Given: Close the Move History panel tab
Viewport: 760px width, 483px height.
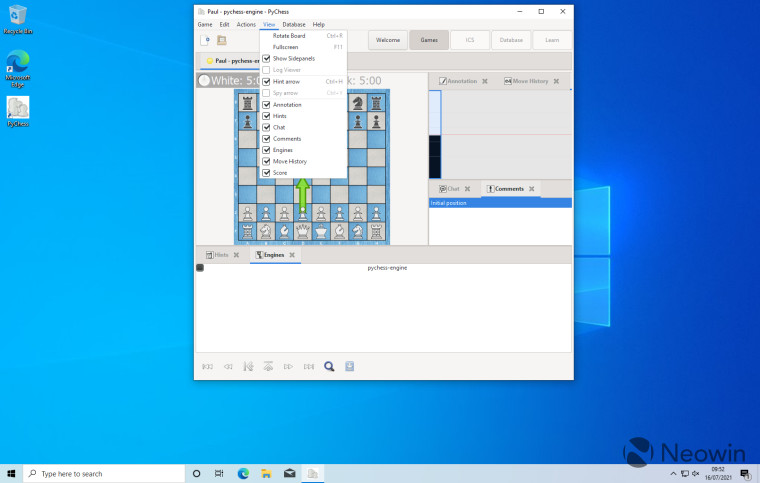Looking at the screenshot, I should [x=556, y=81].
